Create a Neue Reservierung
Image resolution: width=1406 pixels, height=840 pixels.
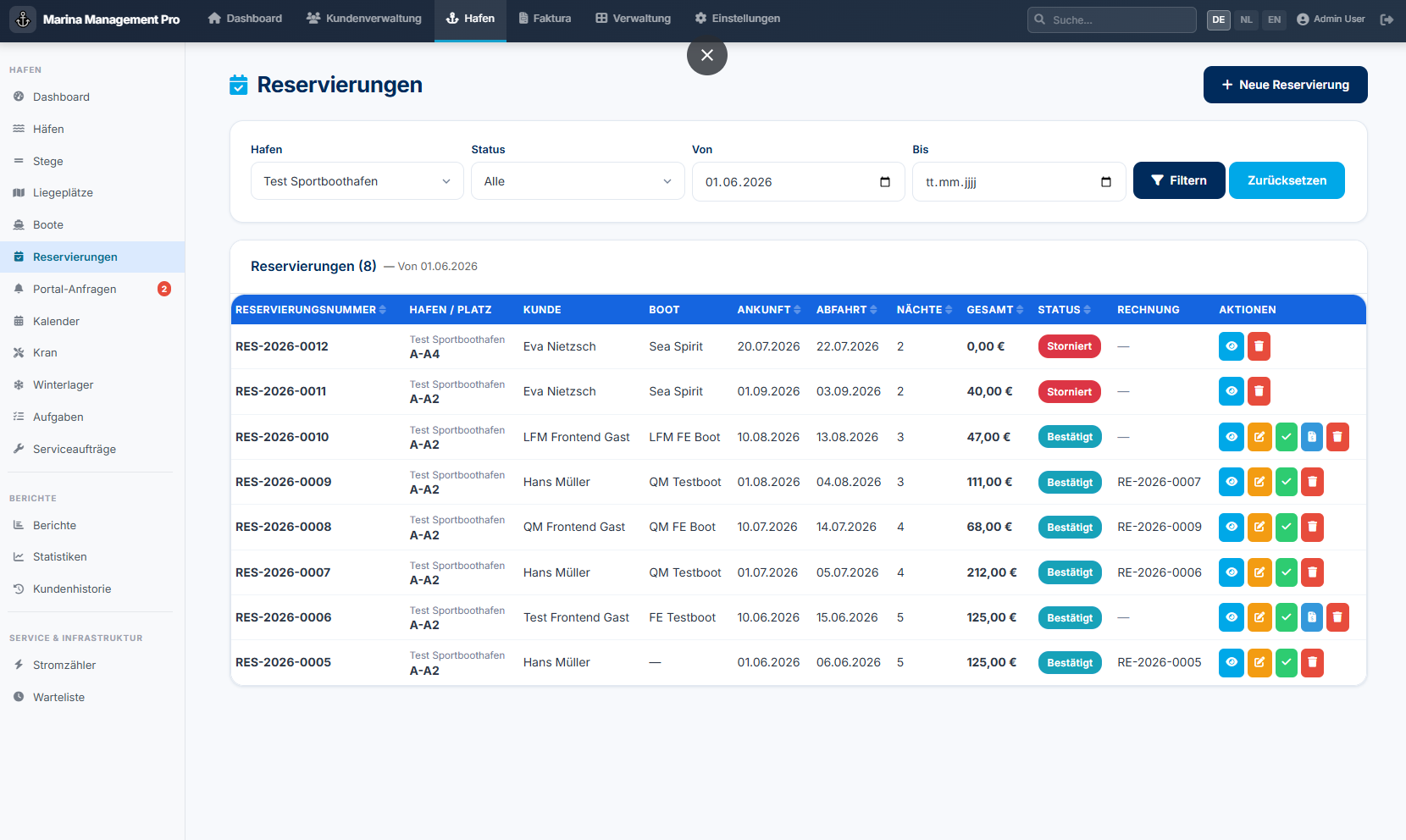pyautogui.click(x=1285, y=85)
